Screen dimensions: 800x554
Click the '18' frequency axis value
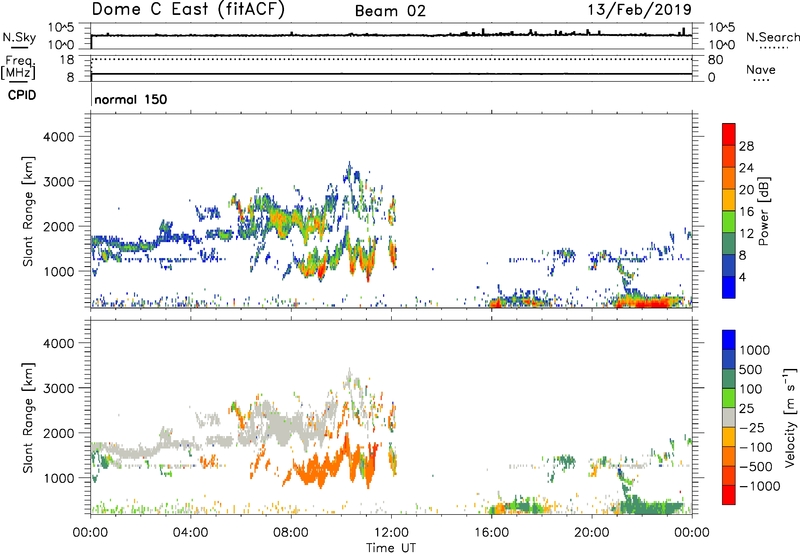click(x=67, y=60)
